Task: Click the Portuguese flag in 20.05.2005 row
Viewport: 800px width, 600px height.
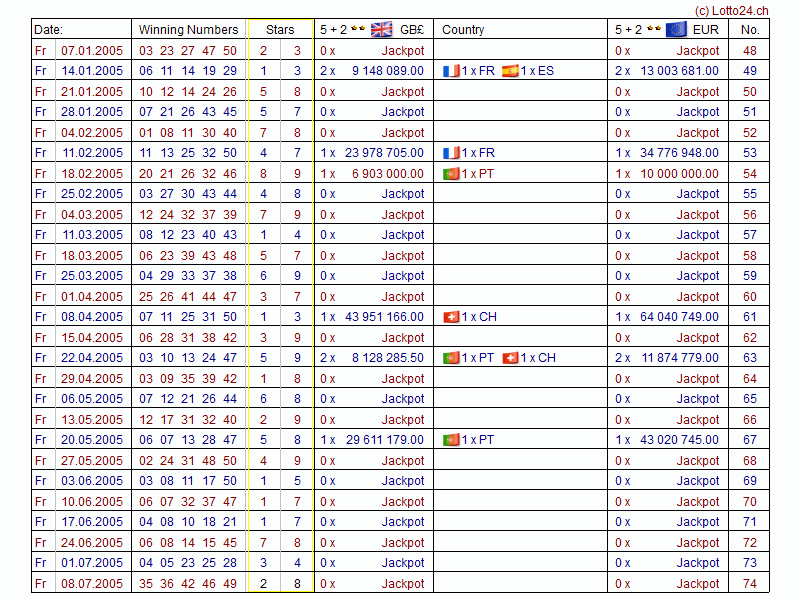Action: 450,440
